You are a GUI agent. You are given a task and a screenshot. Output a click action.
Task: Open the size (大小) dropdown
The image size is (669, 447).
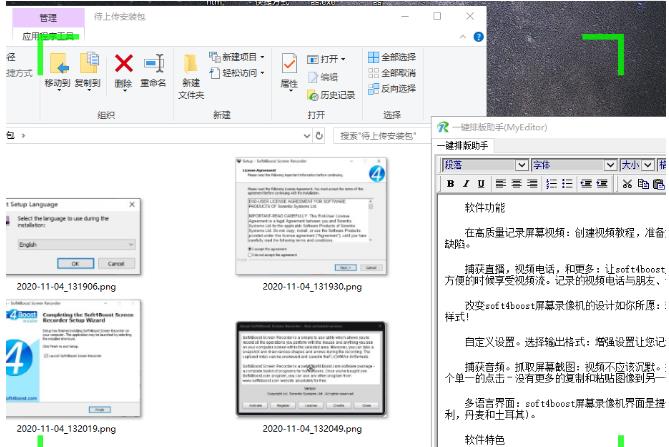(x=648, y=165)
